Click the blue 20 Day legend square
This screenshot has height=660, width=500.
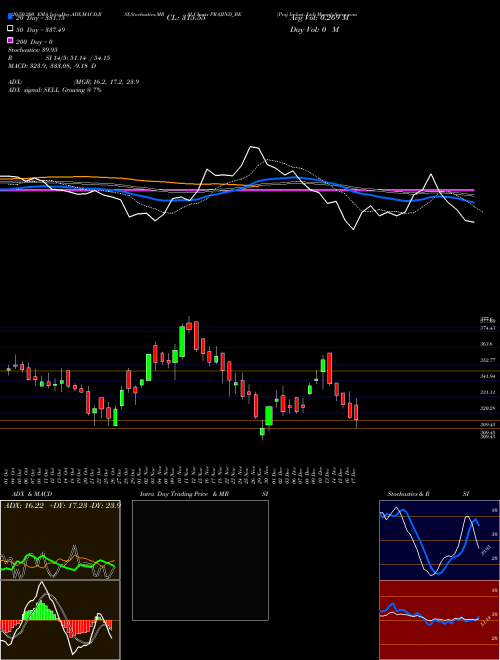pos(10,16)
